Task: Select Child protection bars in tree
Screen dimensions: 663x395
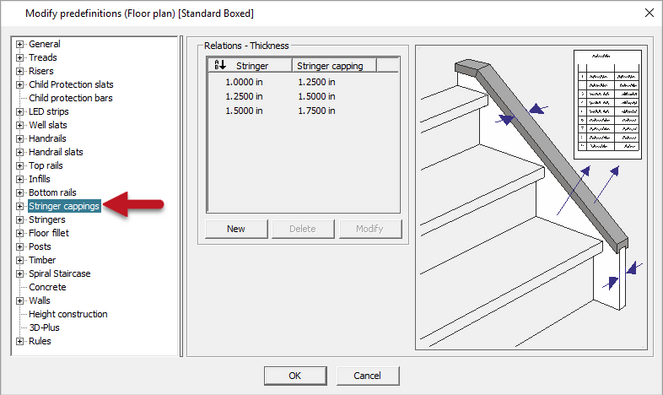Action: coord(71,98)
